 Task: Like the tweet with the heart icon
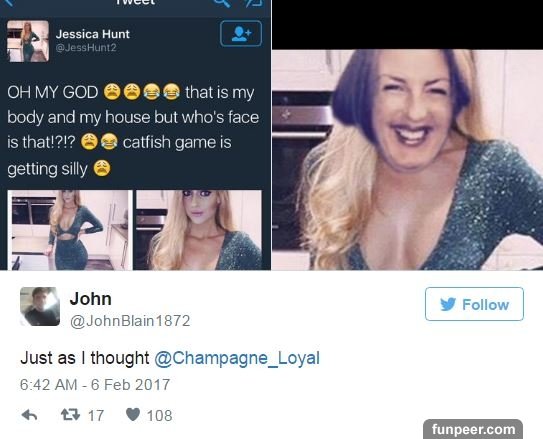point(133,414)
